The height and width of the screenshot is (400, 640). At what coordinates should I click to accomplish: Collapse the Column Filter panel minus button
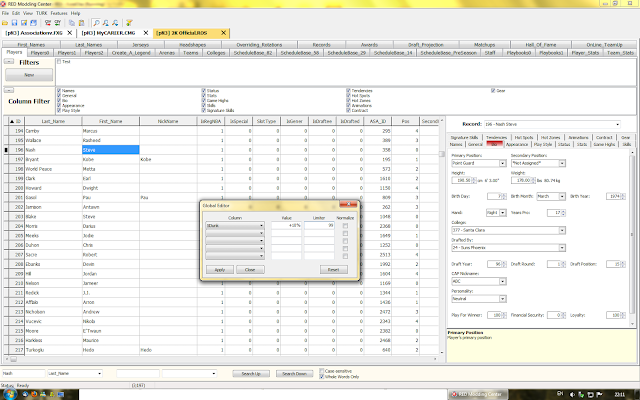(x=9, y=91)
